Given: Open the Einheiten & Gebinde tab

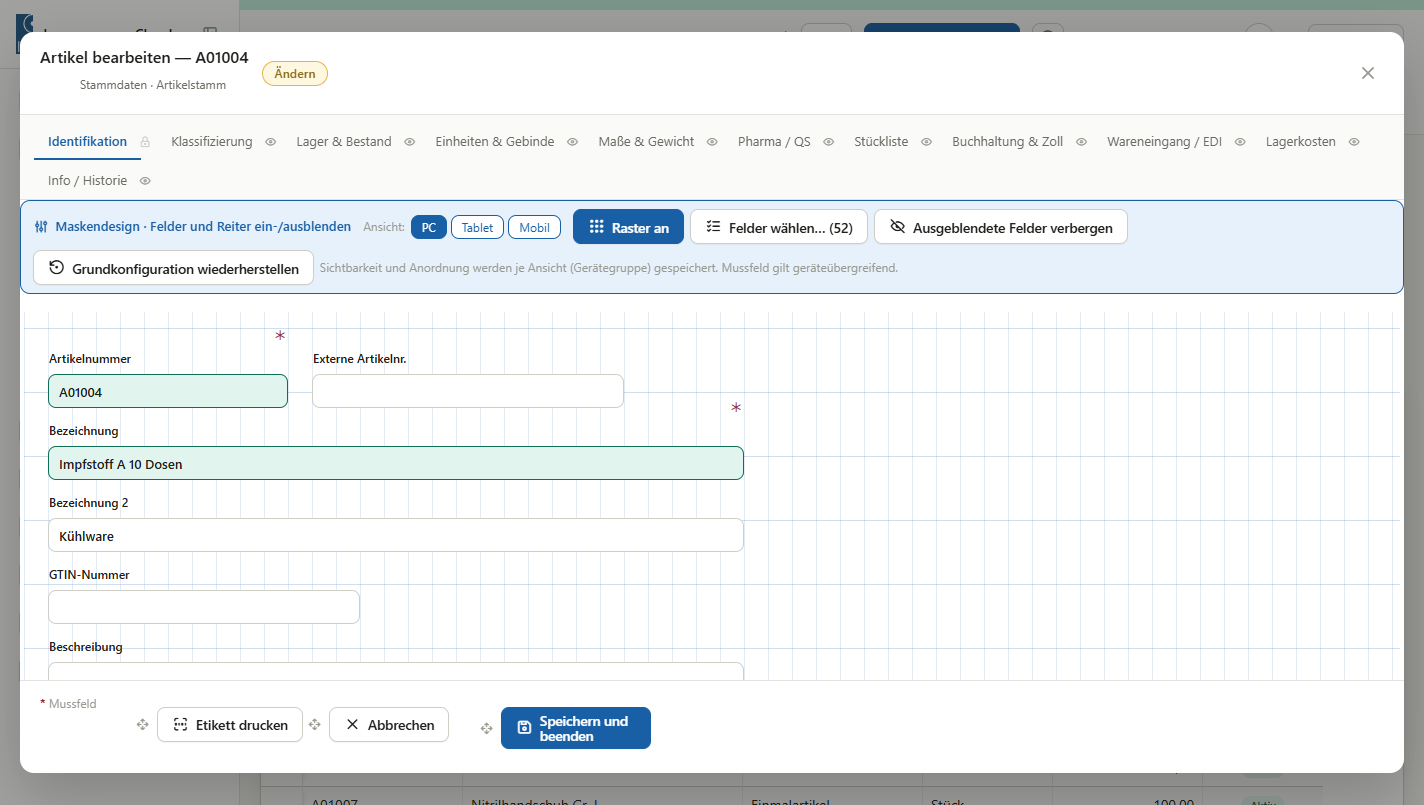Looking at the screenshot, I should tap(494, 142).
